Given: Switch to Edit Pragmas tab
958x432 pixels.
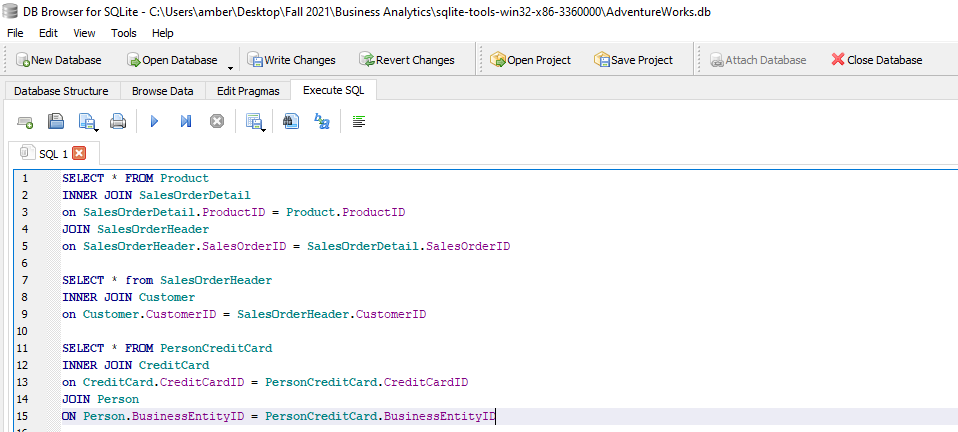Looking at the screenshot, I should click(x=248, y=91).
